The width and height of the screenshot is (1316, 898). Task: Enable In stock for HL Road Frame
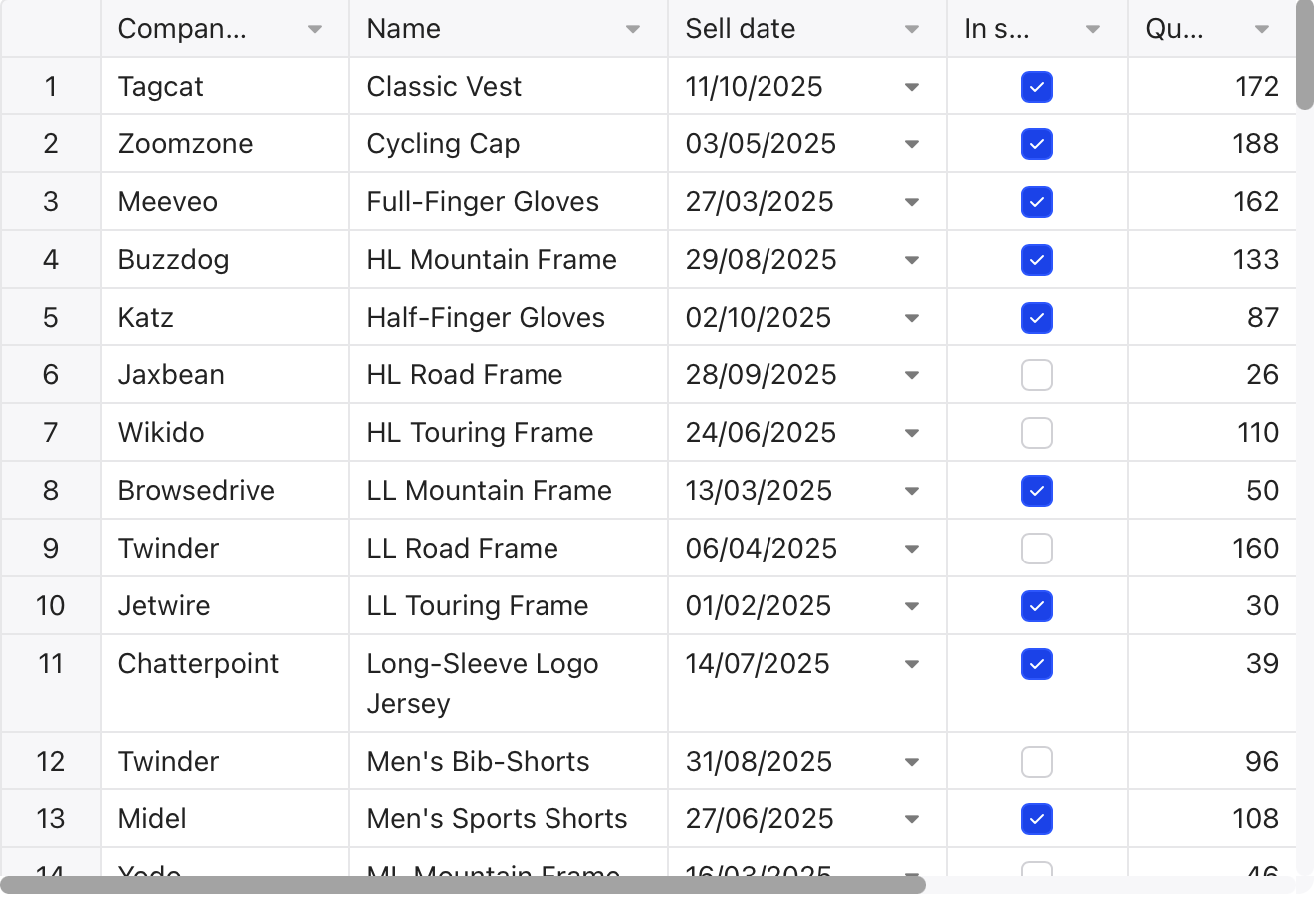tap(1037, 375)
